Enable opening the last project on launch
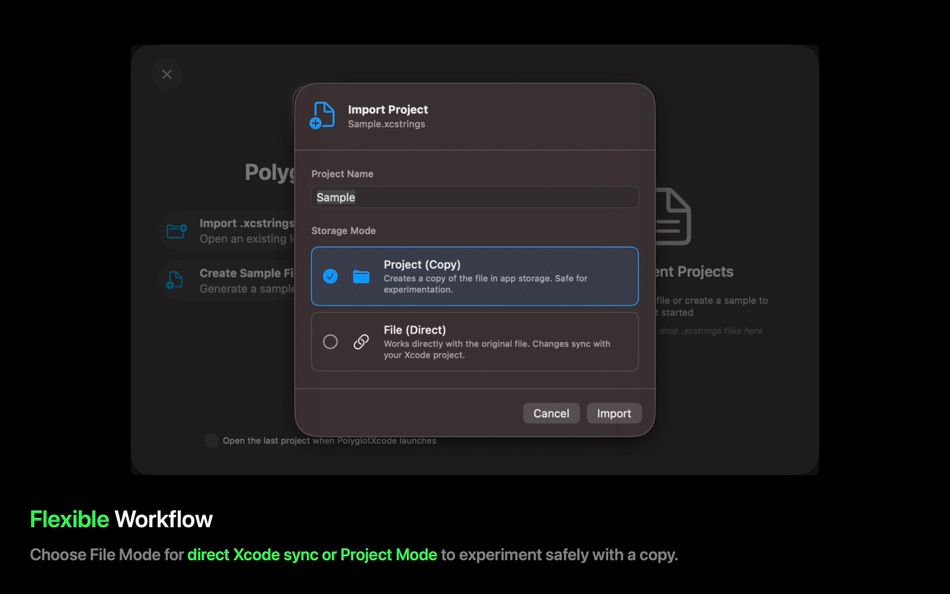 [x=210, y=440]
